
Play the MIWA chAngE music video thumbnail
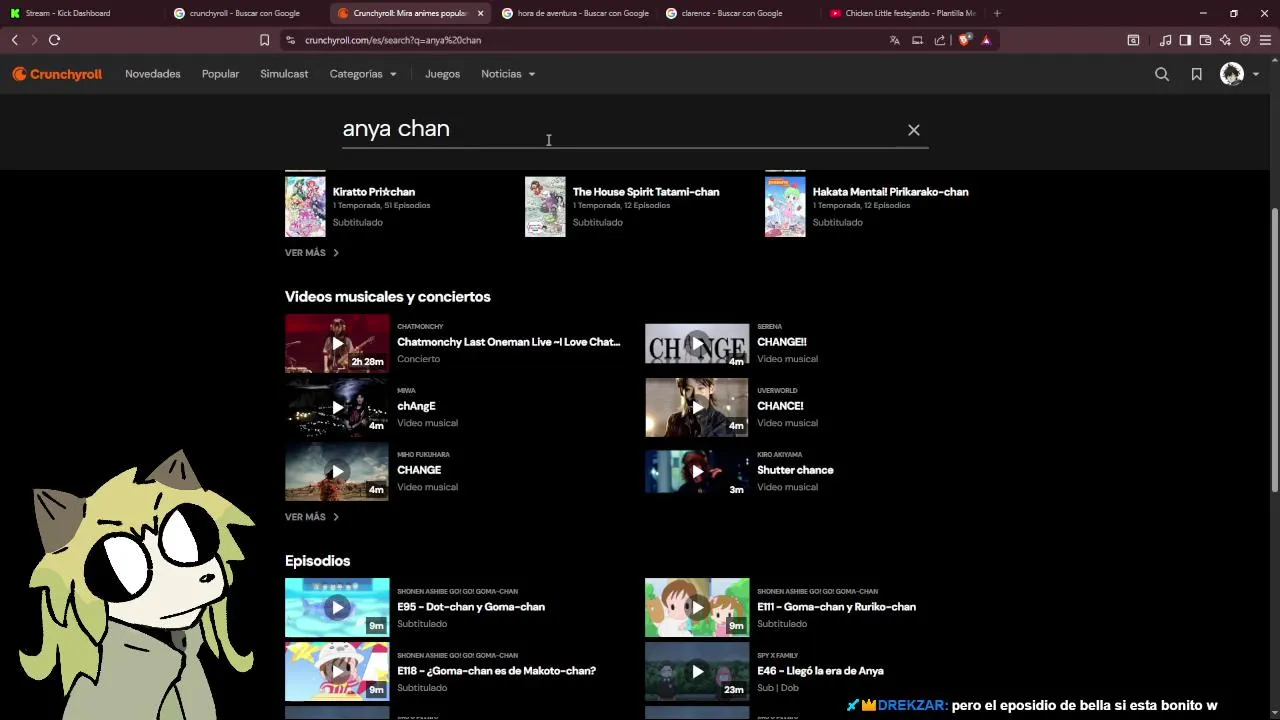[x=337, y=407]
